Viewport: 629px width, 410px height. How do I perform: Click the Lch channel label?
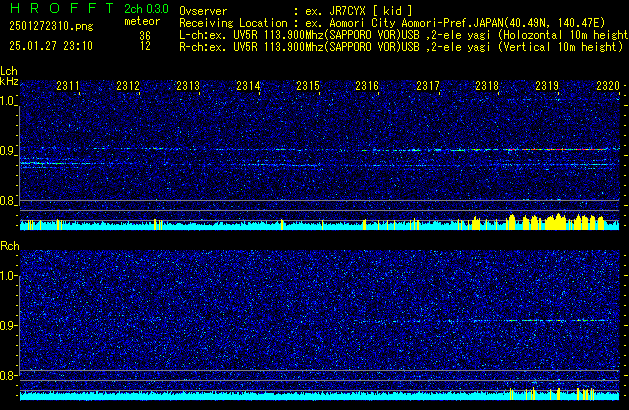click(9, 71)
